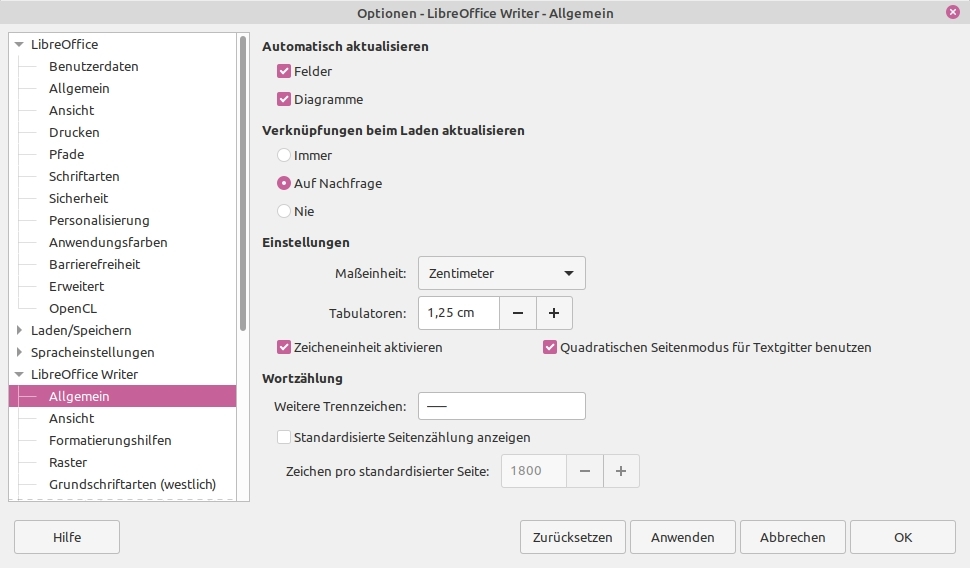The image size is (970, 568).
Task: Toggle Quadratischen Seitenmodus für Textgitter benutzen
Action: tap(550, 347)
